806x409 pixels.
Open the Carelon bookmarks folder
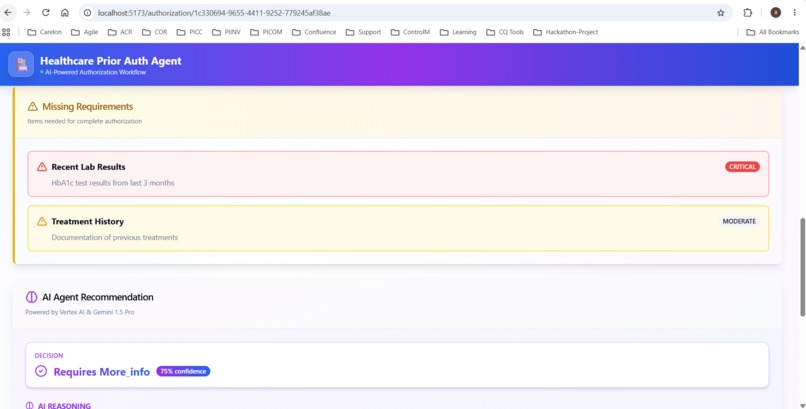pyautogui.click(x=44, y=32)
